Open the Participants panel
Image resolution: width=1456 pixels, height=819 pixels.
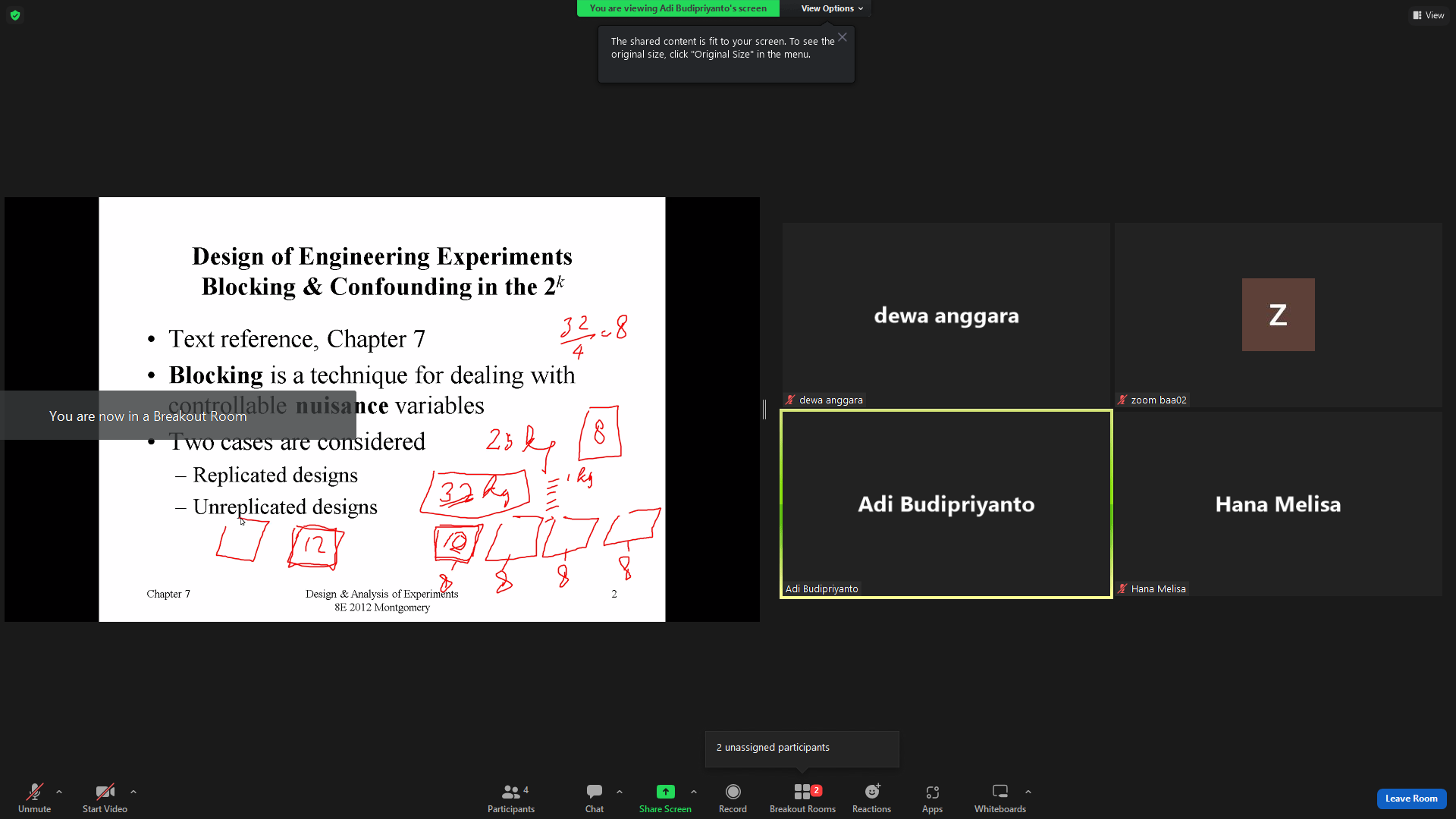(x=511, y=798)
